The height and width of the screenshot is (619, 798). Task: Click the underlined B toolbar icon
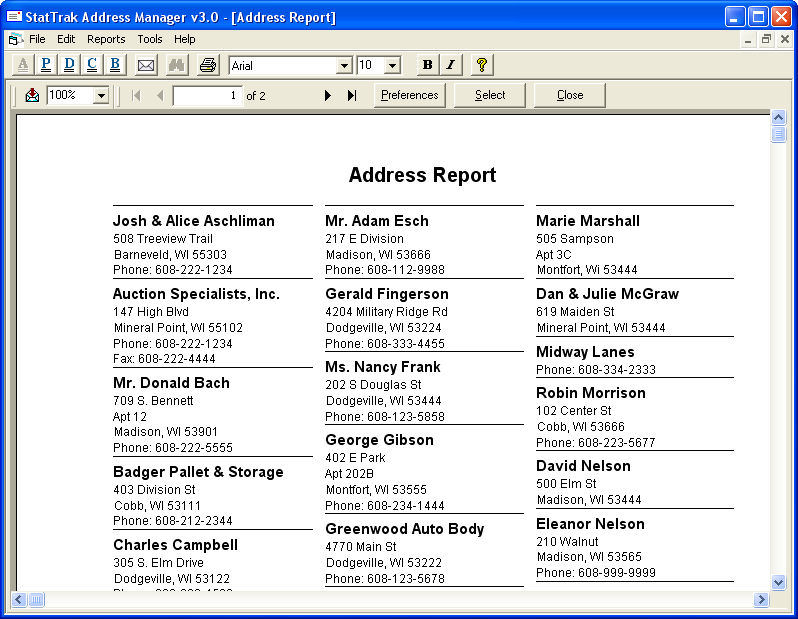[115, 65]
